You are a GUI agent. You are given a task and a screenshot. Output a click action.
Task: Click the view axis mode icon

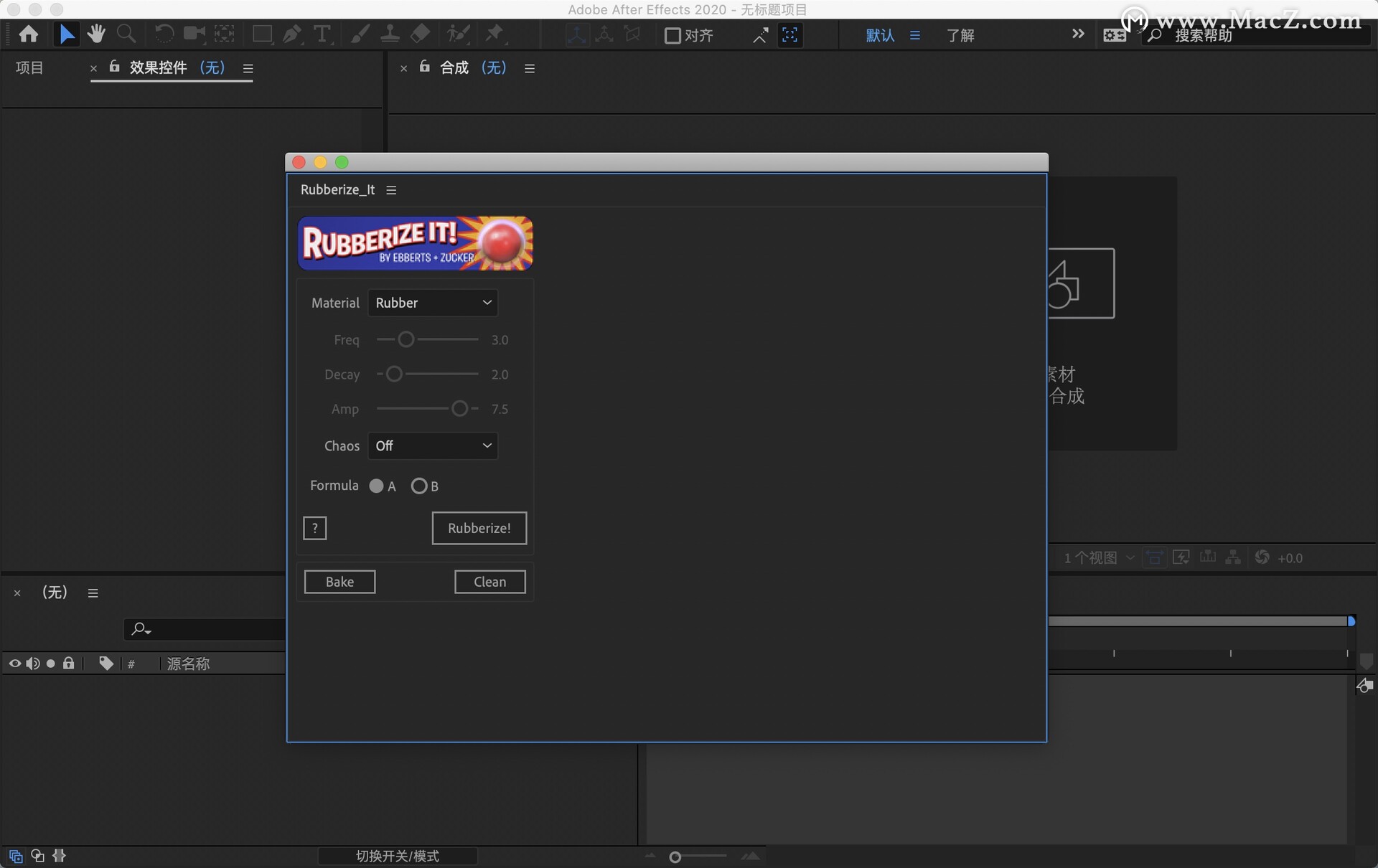632,34
